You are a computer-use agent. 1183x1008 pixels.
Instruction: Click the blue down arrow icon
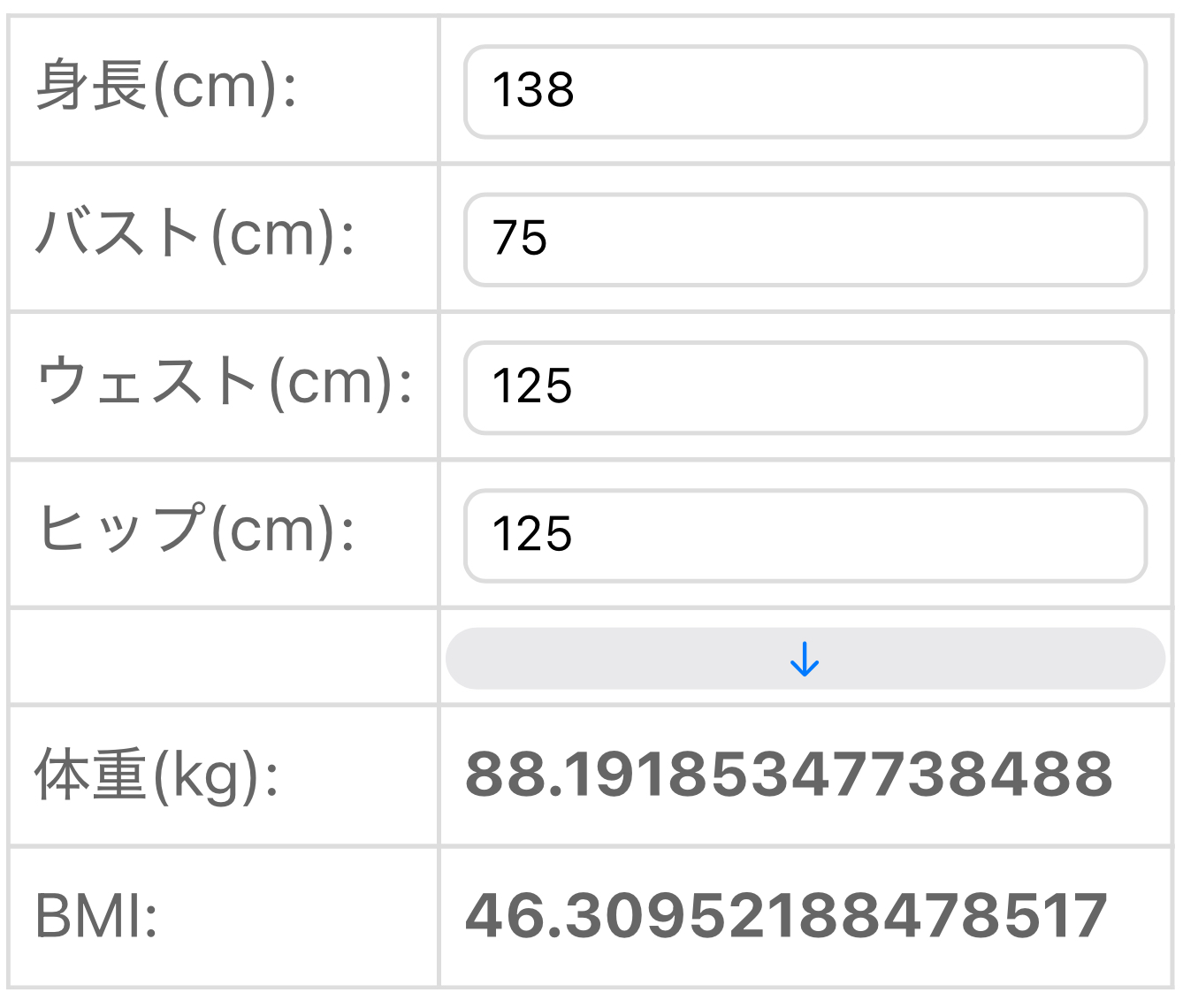click(804, 660)
